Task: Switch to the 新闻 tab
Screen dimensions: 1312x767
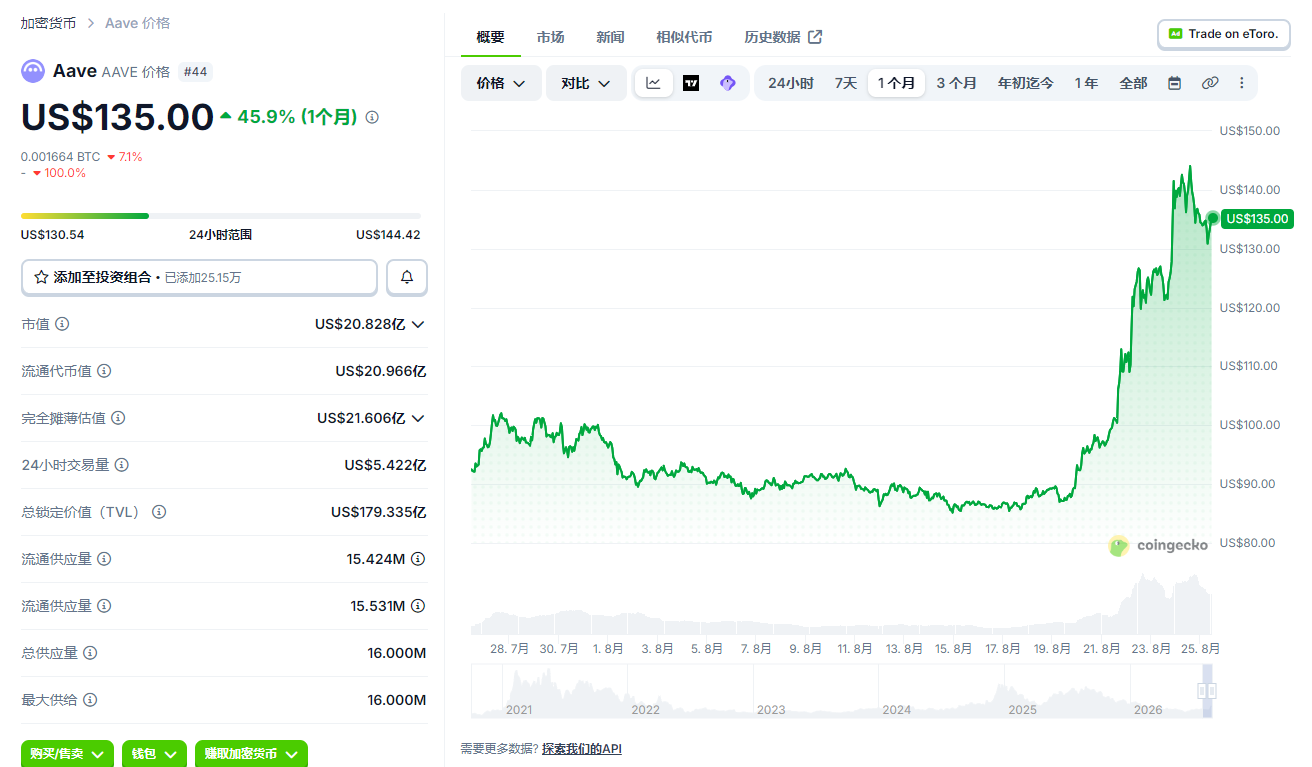Action: click(611, 37)
